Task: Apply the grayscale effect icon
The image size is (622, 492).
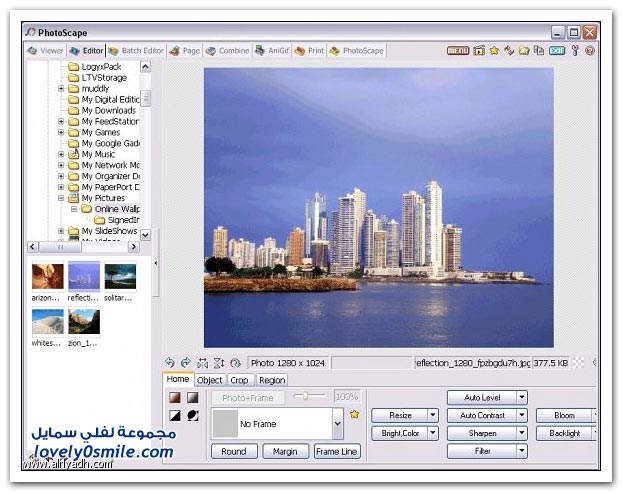Action: 192,398
